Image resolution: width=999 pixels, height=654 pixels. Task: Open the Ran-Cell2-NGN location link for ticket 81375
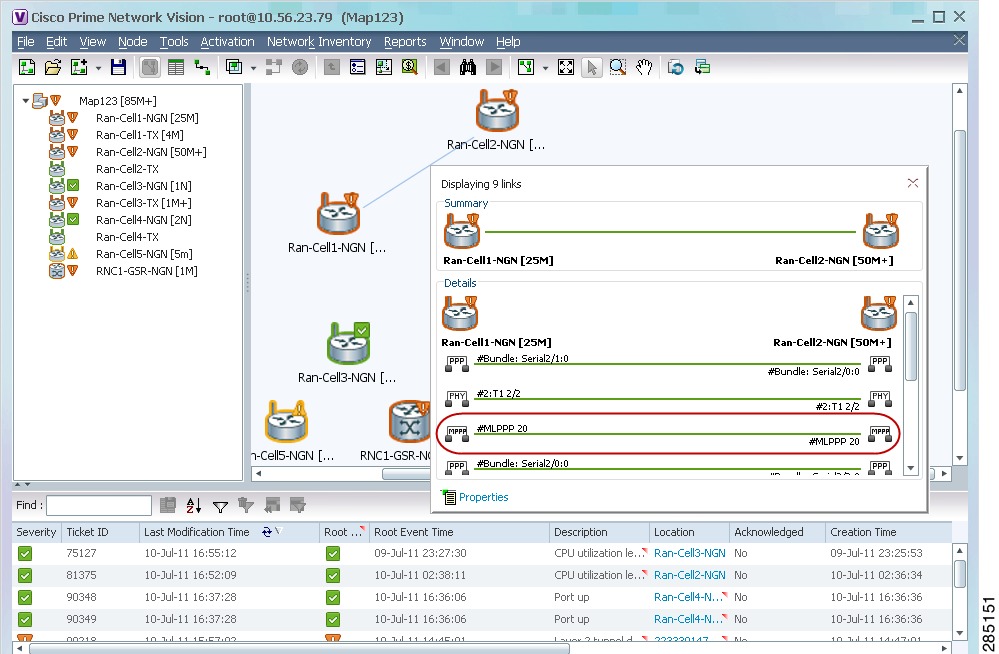689,575
